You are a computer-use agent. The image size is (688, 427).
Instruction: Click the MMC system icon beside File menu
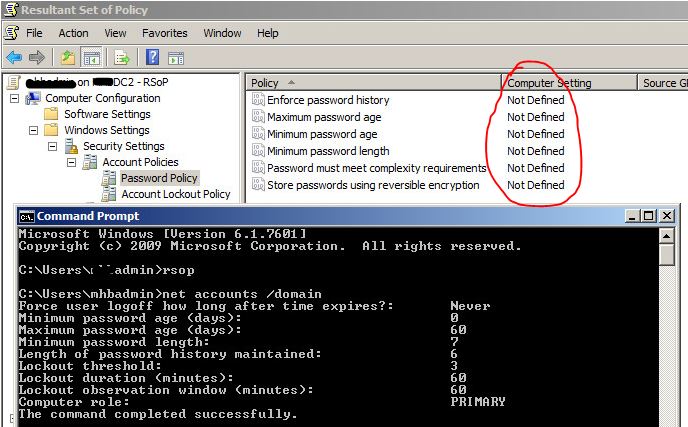(x=11, y=33)
